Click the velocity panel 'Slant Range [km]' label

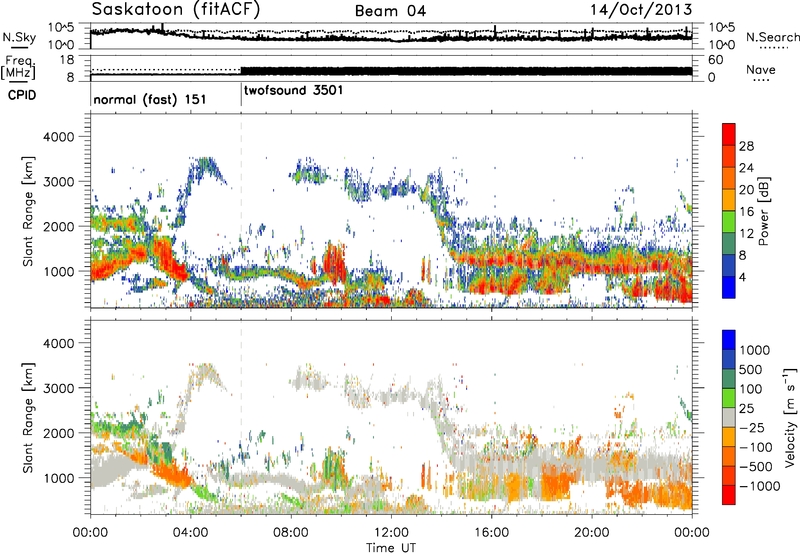pyautogui.click(x=28, y=418)
